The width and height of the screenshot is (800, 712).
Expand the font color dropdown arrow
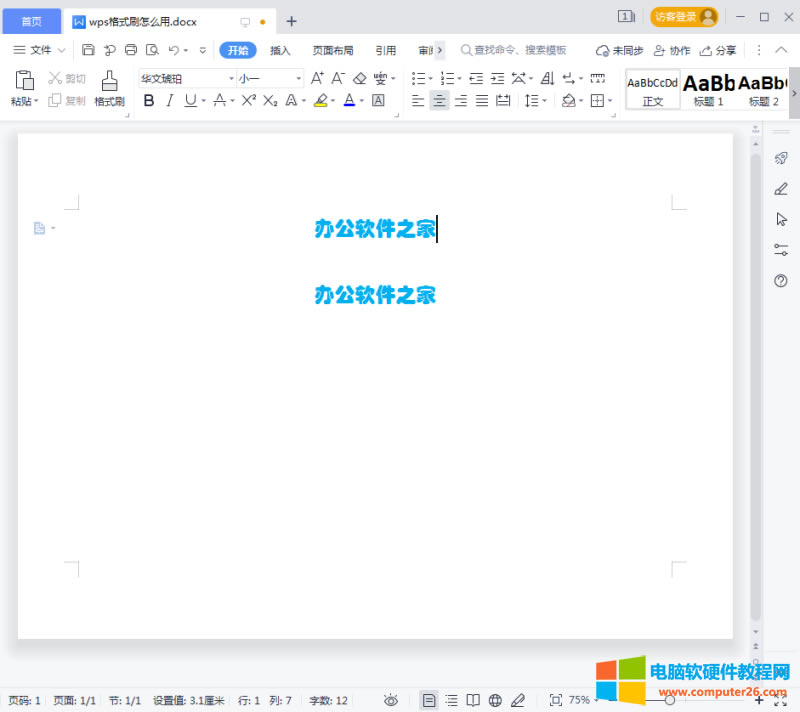click(360, 100)
